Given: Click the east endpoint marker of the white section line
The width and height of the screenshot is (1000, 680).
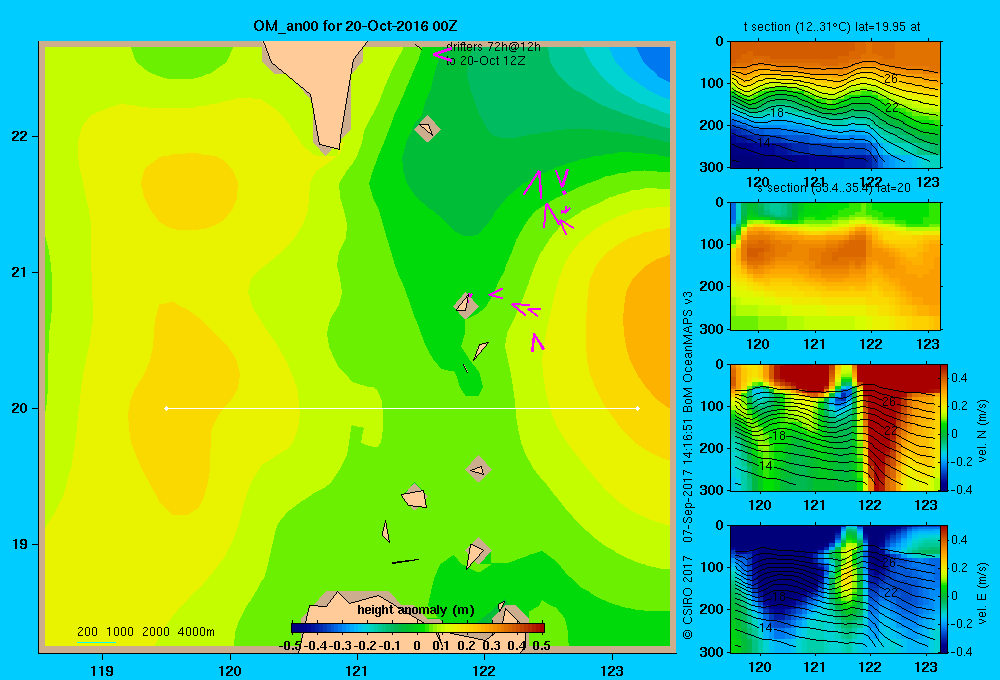Looking at the screenshot, I should tap(638, 408).
